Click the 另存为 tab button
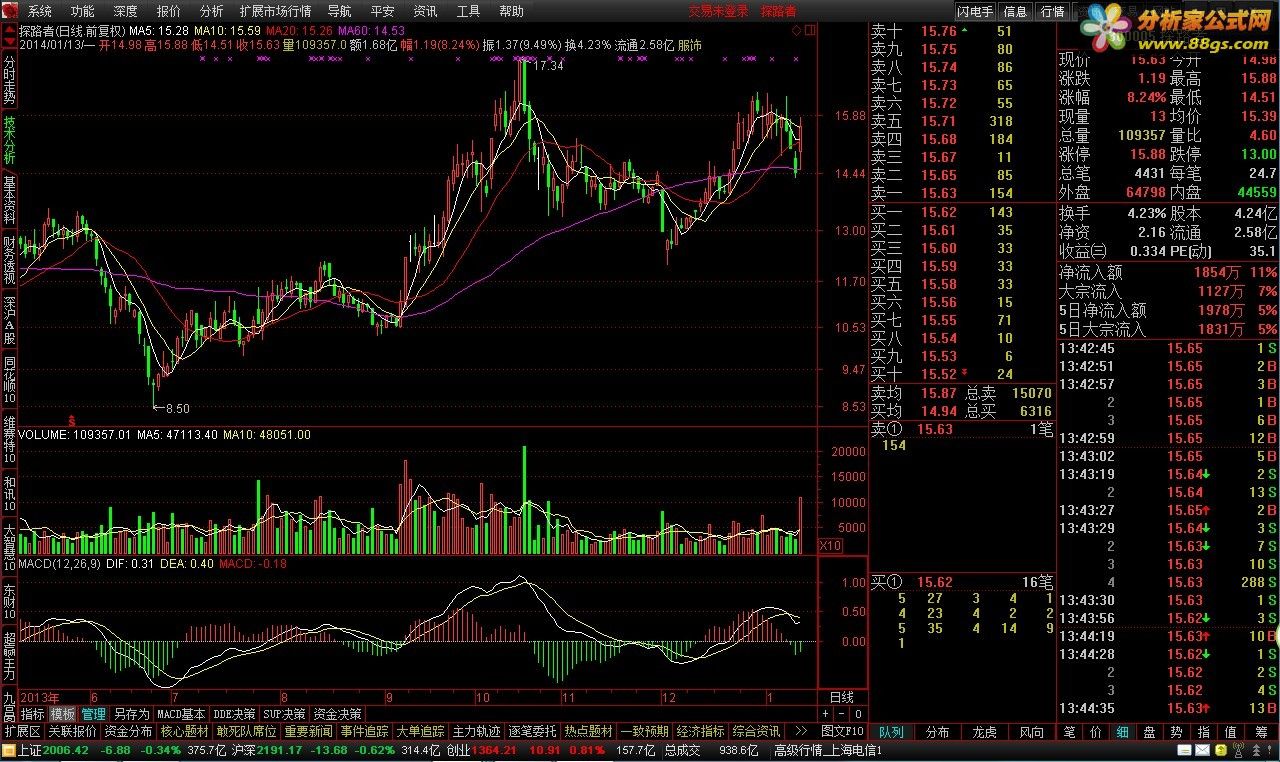 pyautogui.click(x=130, y=714)
